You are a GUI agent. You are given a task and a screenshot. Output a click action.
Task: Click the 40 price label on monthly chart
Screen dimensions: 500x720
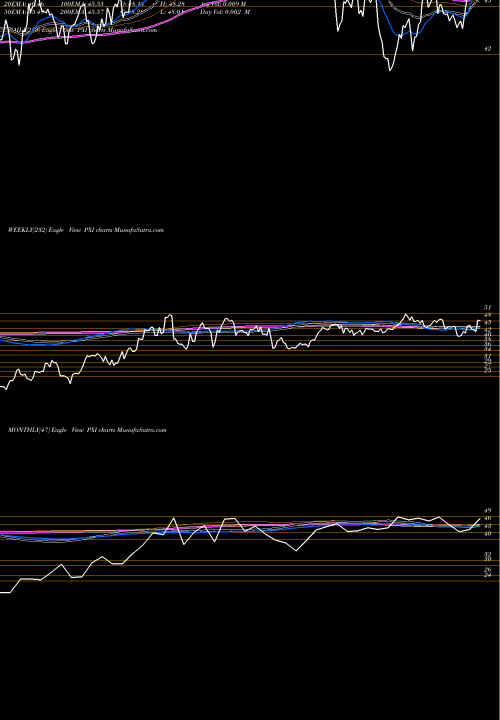click(x=488, y=534)
